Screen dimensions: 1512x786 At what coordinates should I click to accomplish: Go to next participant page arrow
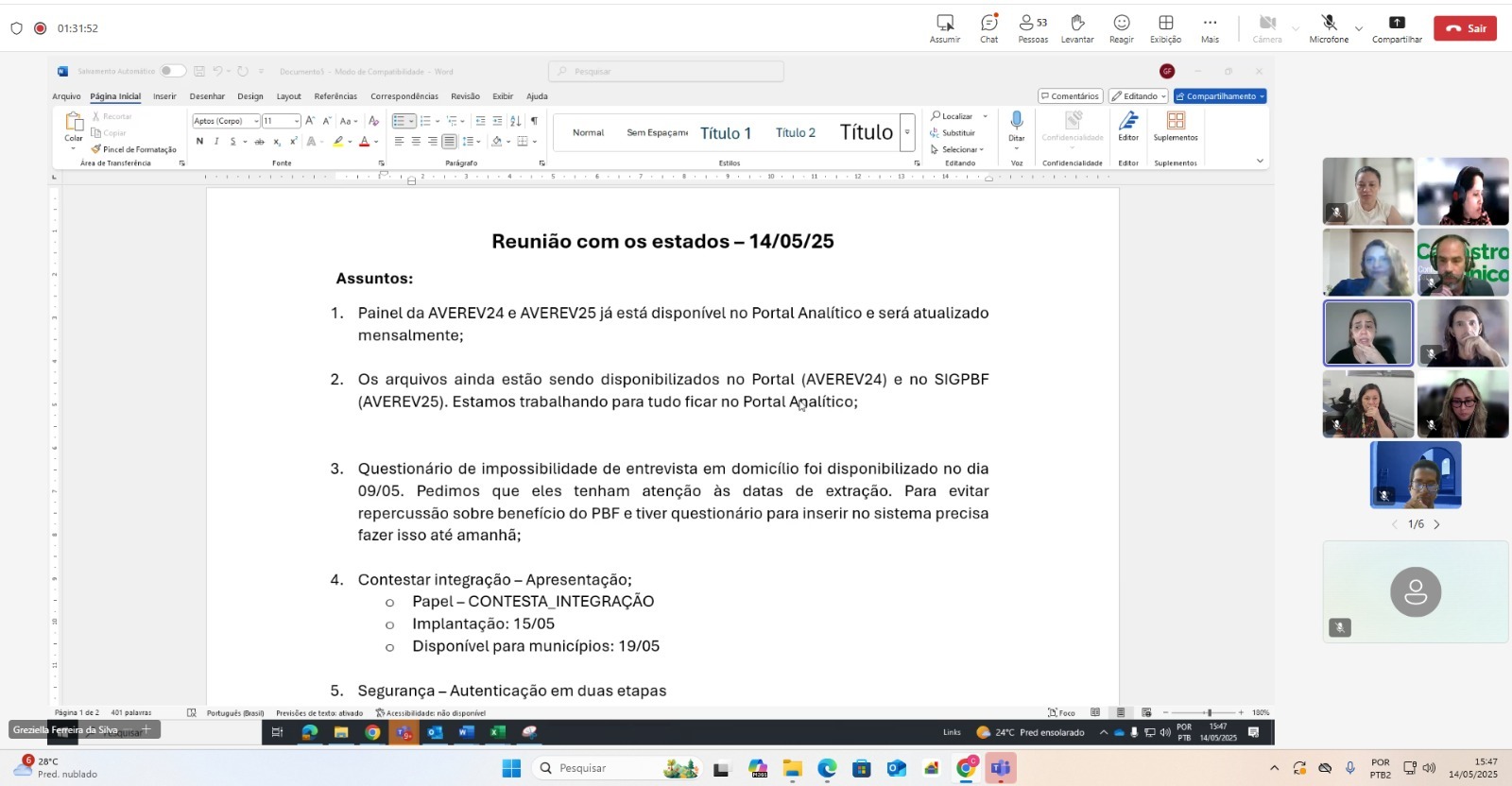1437,524
